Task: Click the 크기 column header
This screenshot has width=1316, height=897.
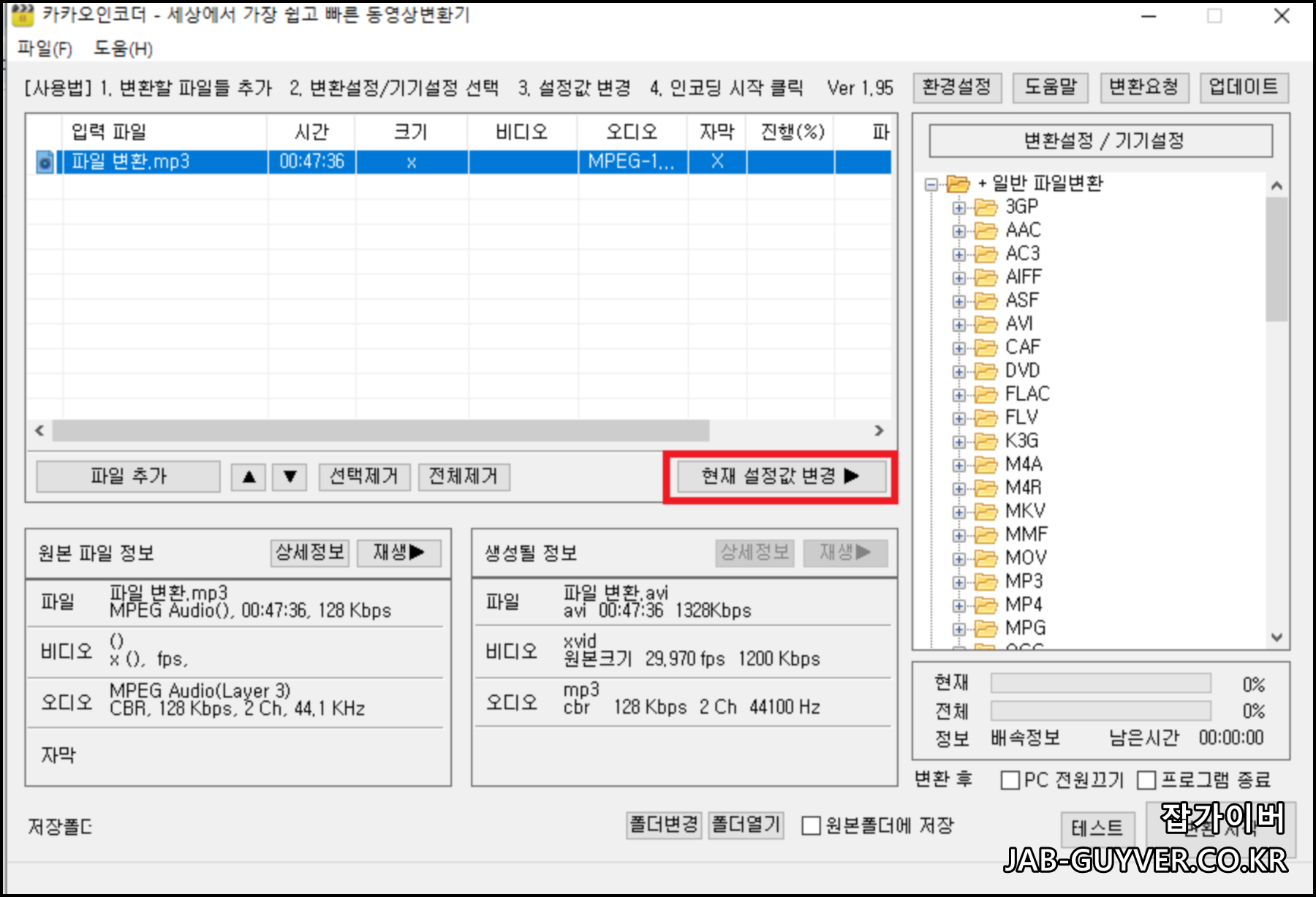Action: [x=411, y=132]
